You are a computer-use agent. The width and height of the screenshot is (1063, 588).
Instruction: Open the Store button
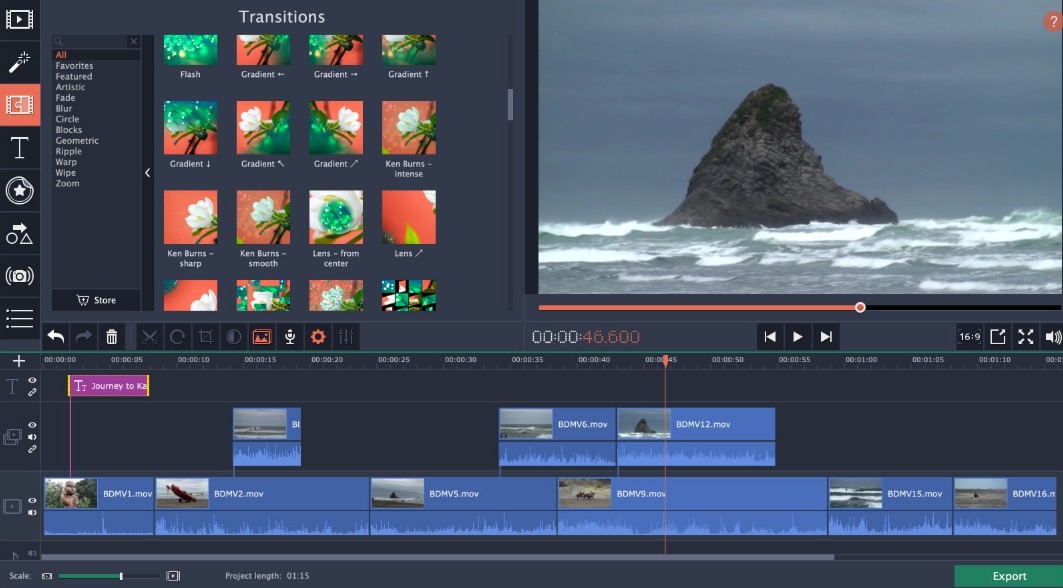coord(96,300)
